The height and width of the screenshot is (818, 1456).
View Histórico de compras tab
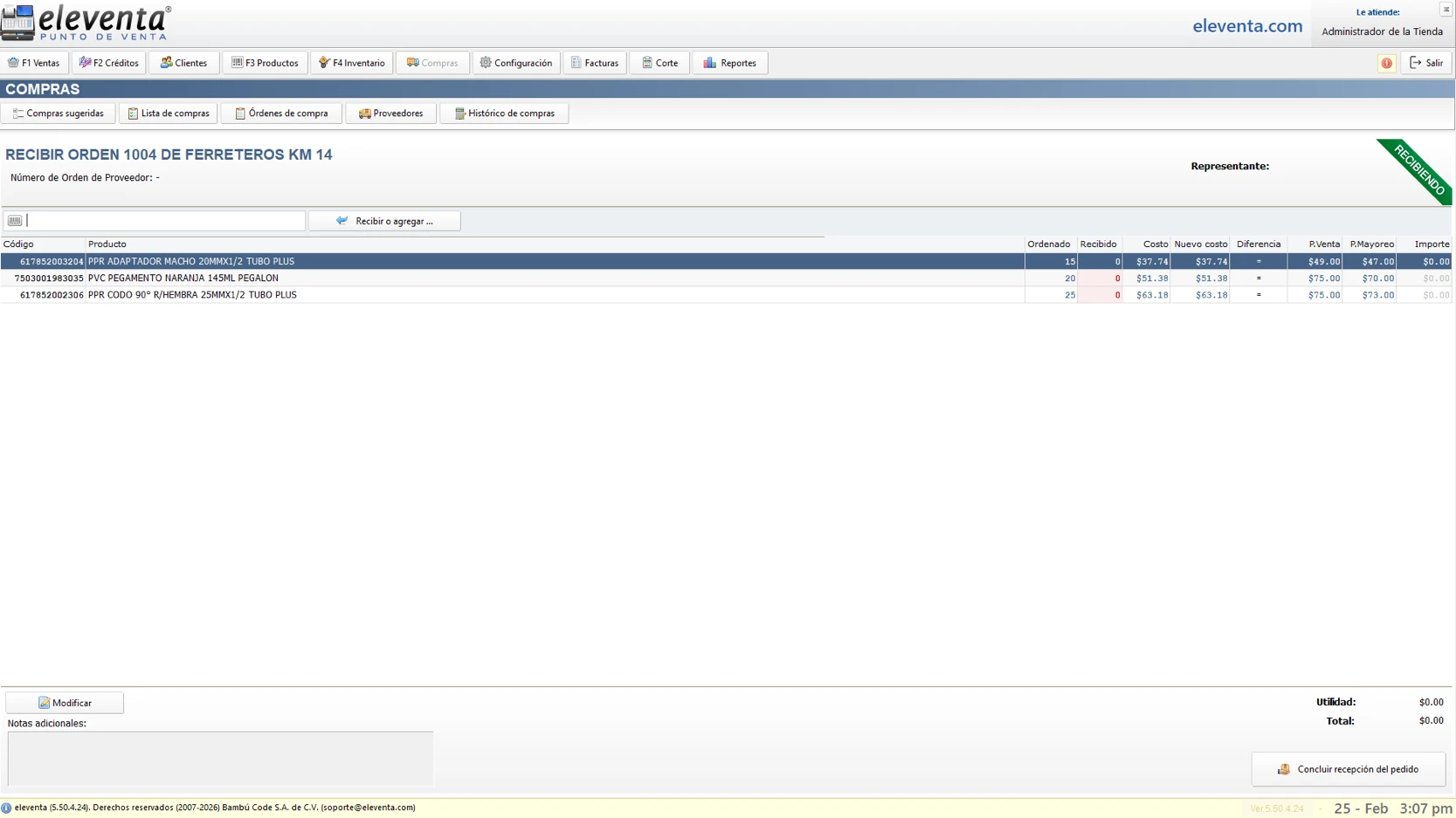pyautogui.click(x=504, y=113)
